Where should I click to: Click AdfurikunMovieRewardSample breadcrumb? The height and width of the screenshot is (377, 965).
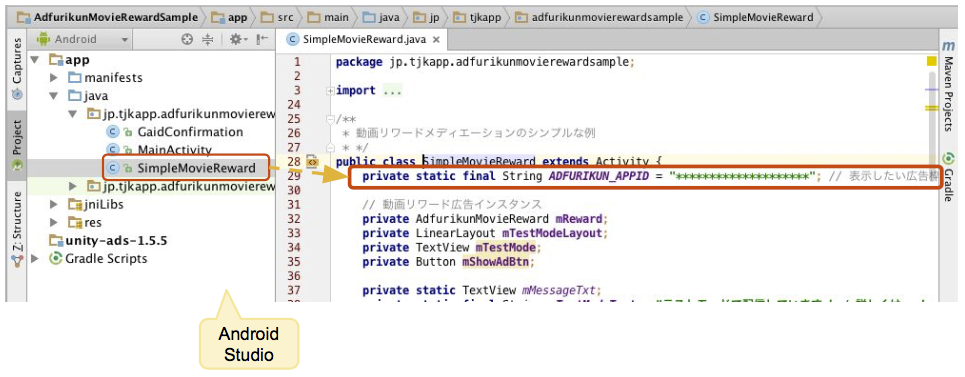(x=108, y=17)
